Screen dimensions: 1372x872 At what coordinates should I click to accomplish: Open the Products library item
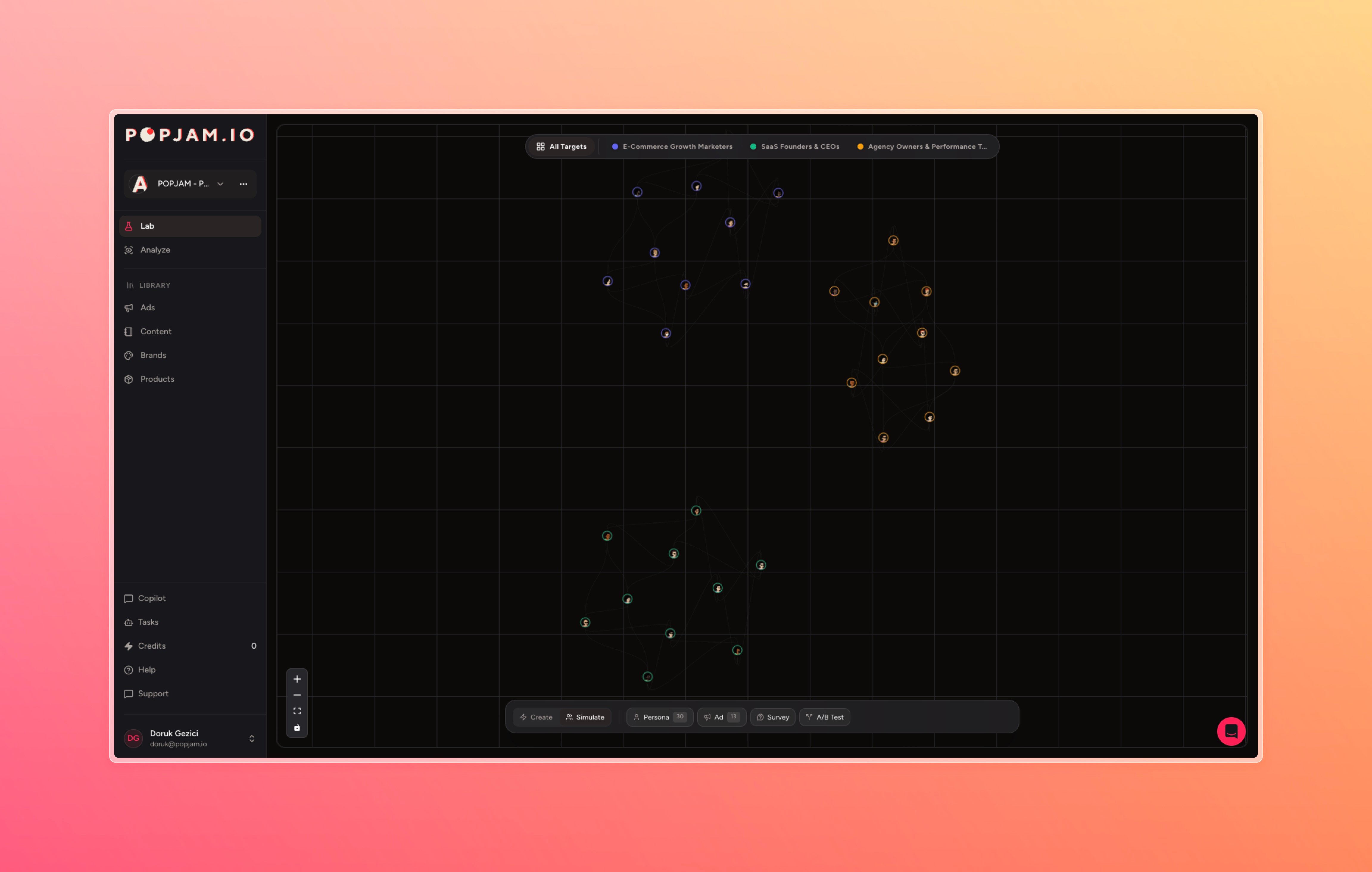tap(157, 379)
